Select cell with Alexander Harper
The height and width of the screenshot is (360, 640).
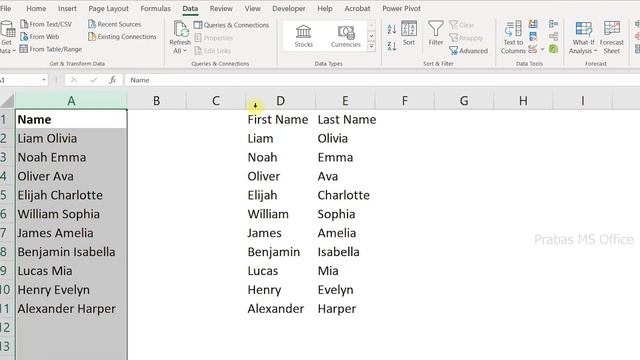[71, 309]
